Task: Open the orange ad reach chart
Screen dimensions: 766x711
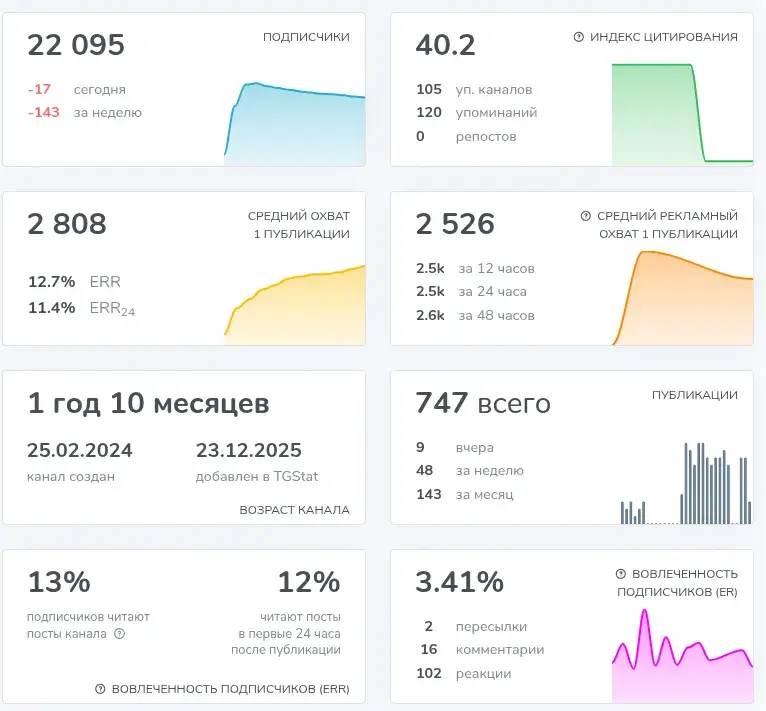Action: coord(682,298)
